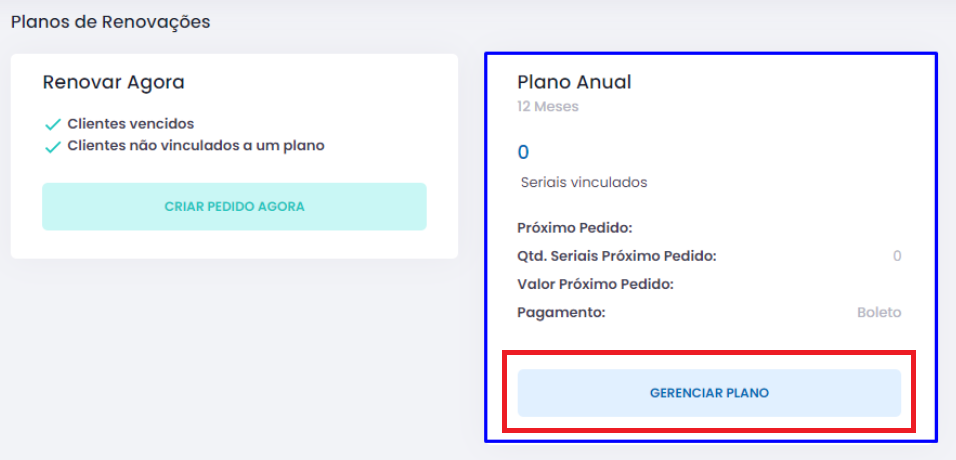
Task: Click the Qtd. Seriais Próximo Pedido label
Action: pyautogui.click(x=617, y=256)
